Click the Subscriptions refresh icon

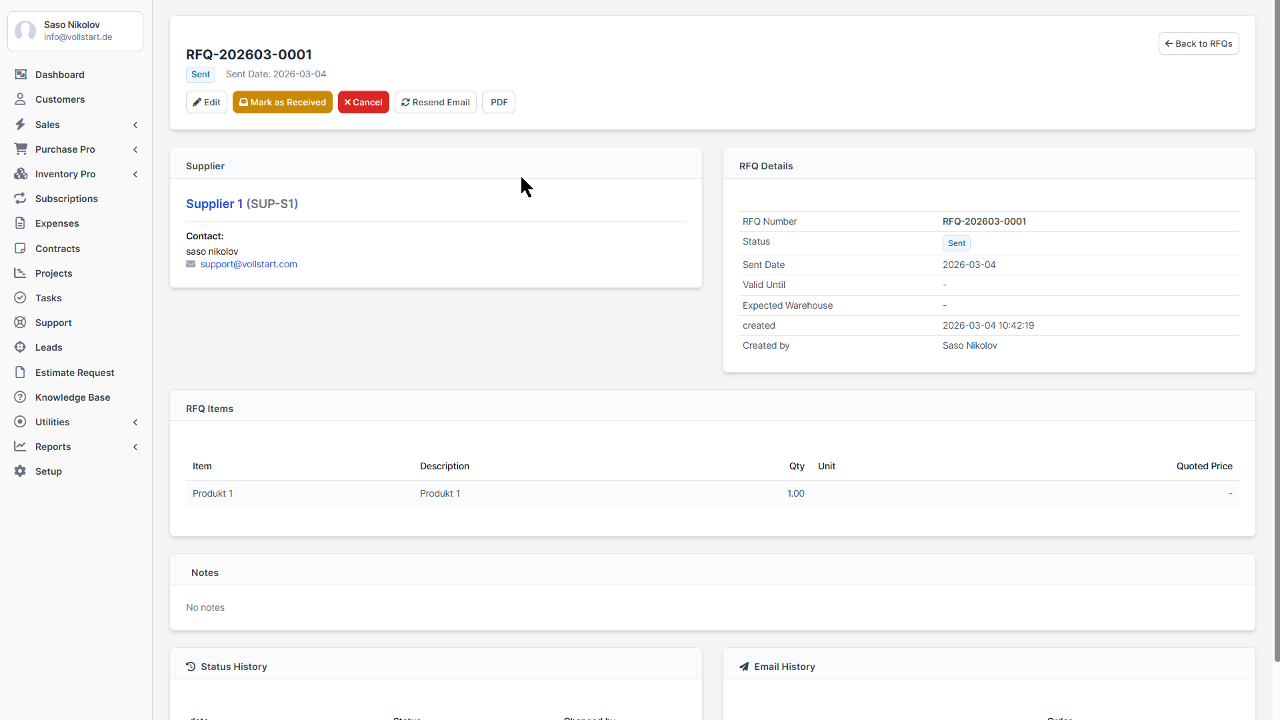[20, 199]
